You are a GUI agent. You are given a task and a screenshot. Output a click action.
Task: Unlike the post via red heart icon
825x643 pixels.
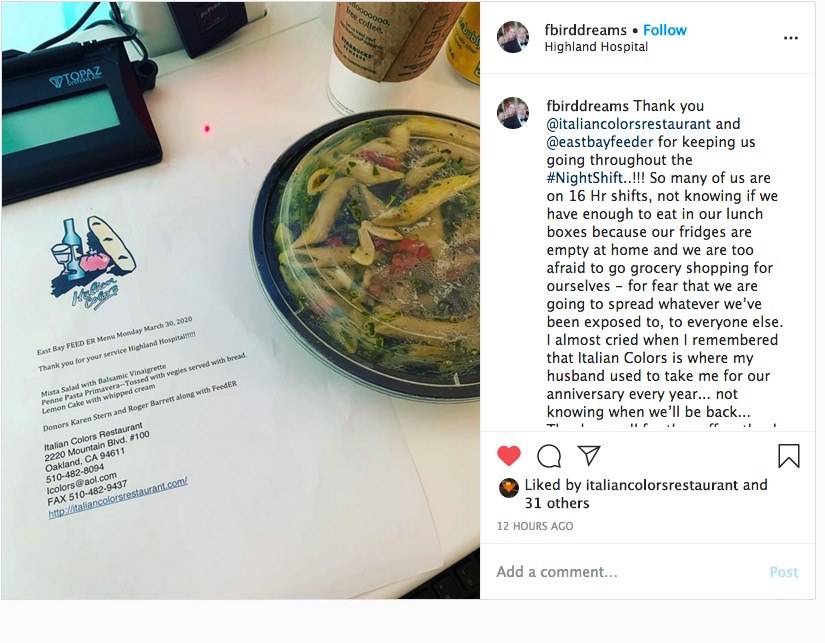[x=508, y=456]
